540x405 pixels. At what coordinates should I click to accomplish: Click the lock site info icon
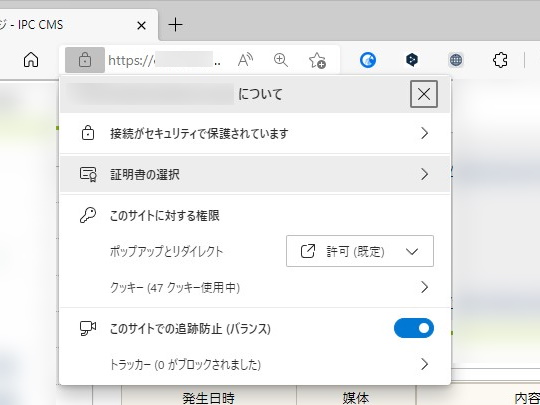(85, 60)
